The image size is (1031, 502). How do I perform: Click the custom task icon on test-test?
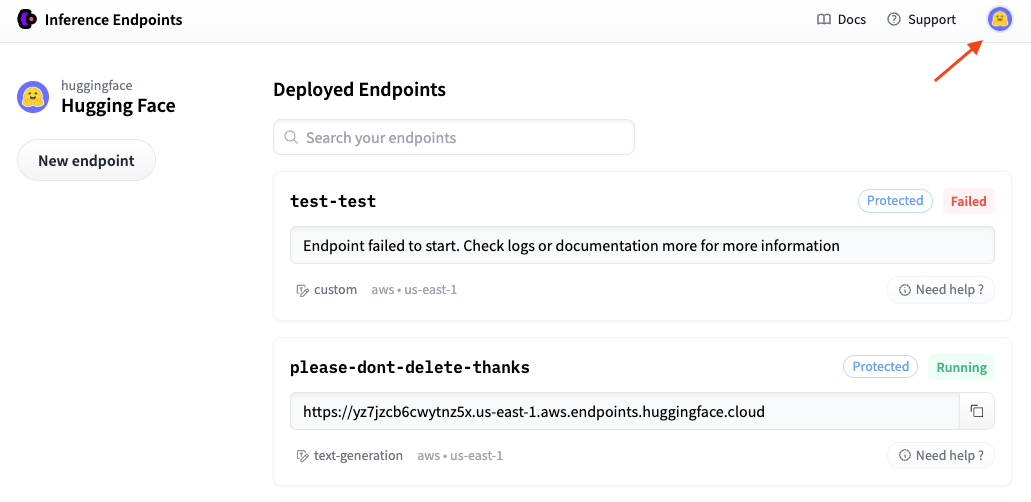pos(302,290)
